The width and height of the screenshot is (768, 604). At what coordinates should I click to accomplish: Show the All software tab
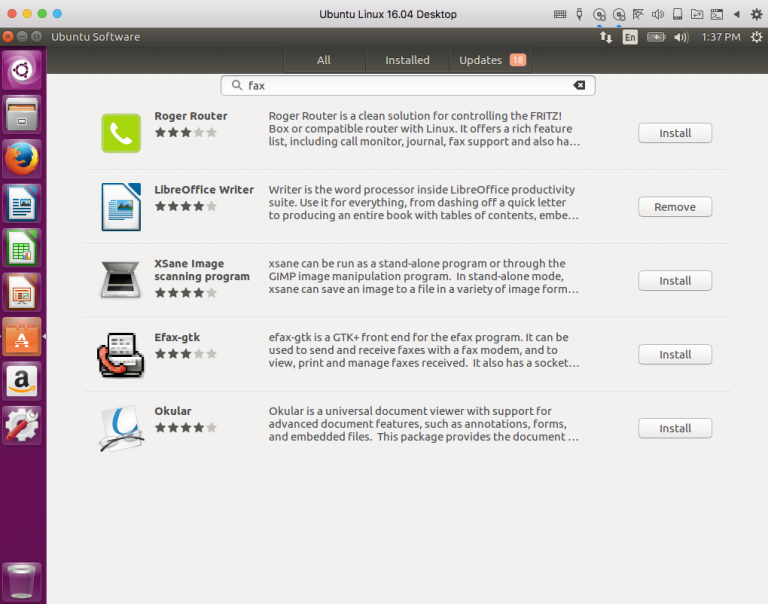[324, 60]
